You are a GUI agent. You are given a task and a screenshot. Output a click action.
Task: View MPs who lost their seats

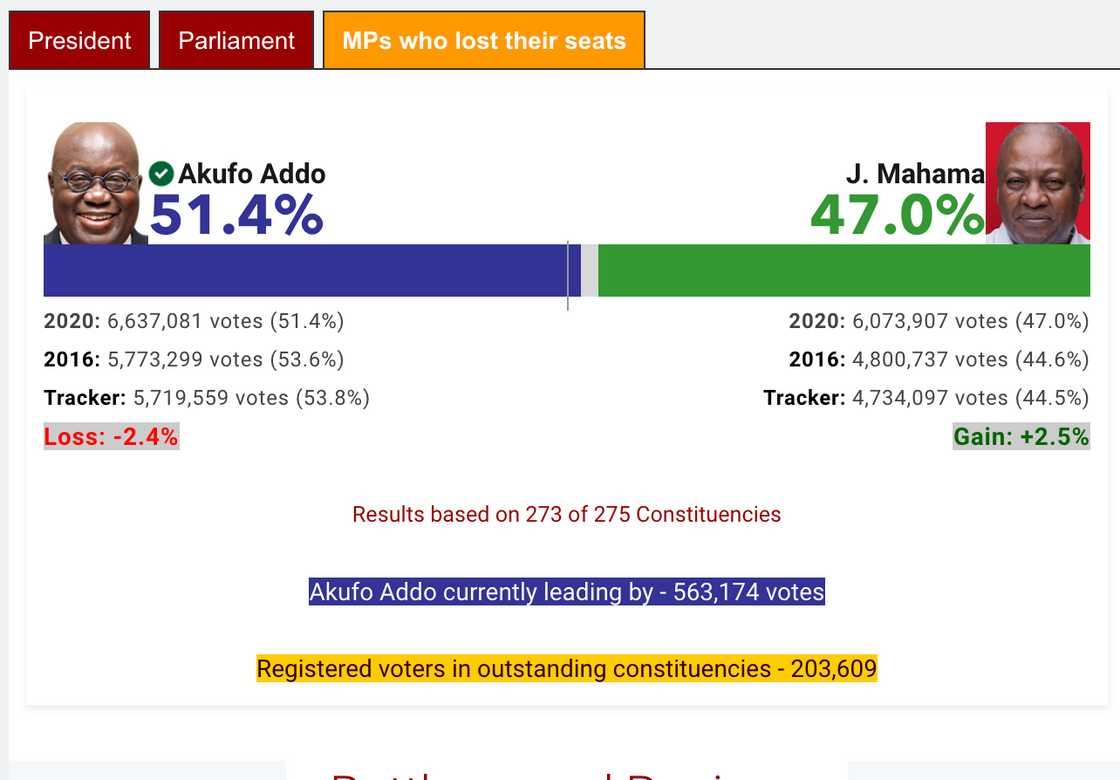pyautogui.click(x=484, y=39)
